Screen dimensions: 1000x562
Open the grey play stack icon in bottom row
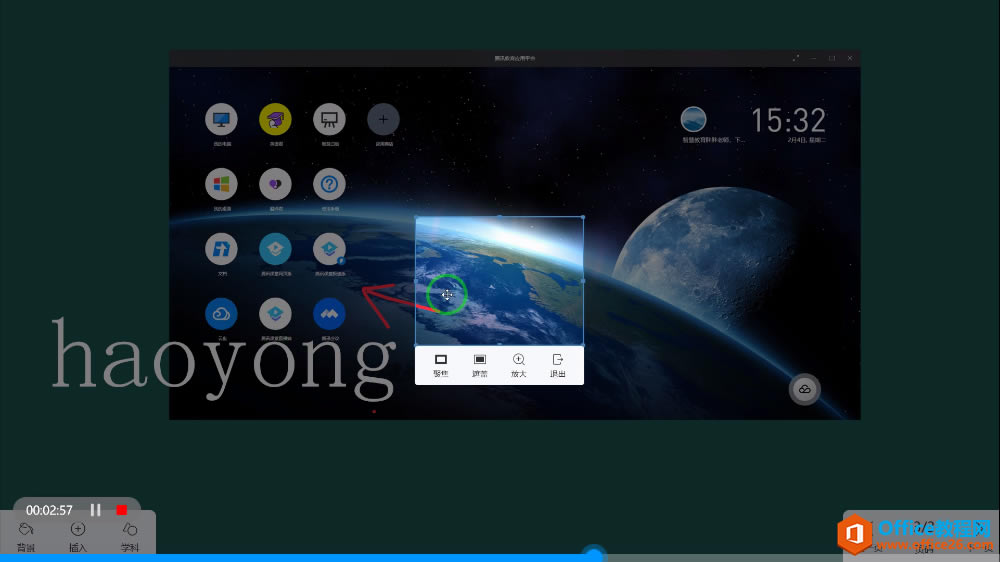276,314
